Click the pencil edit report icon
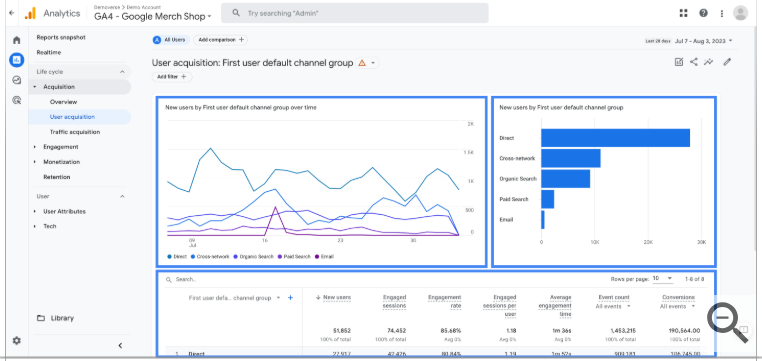This screenshot has width=762, height=361. [727, 62]
